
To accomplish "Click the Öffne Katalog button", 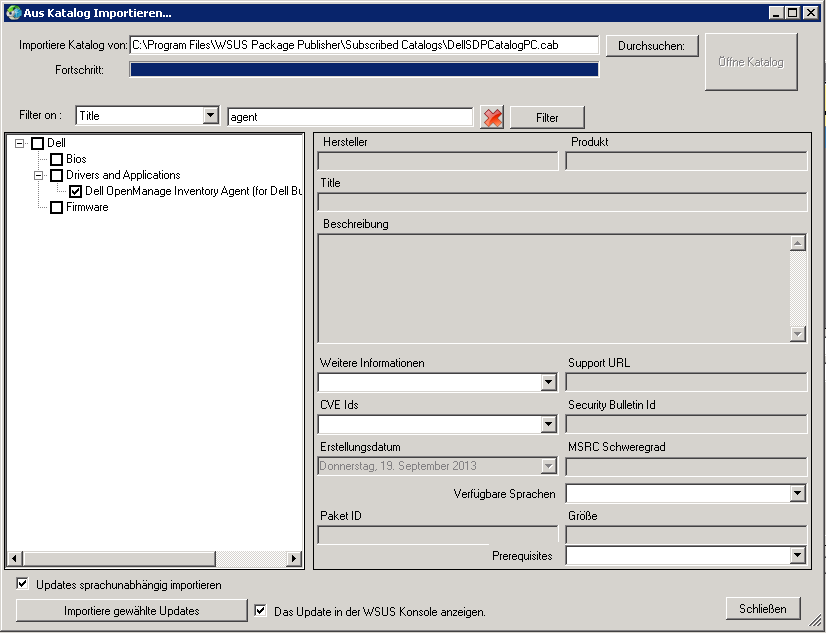I will [x=751, y=62].
